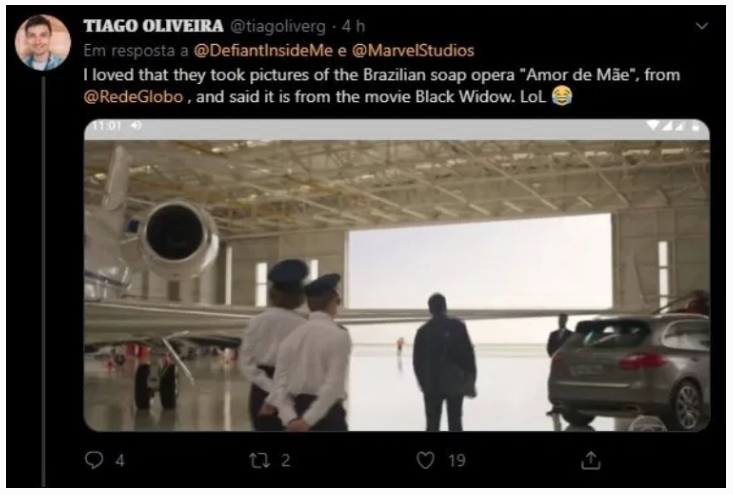Like the tweet with the heart icon
The image size is (733, 495).
pos(425,460)
